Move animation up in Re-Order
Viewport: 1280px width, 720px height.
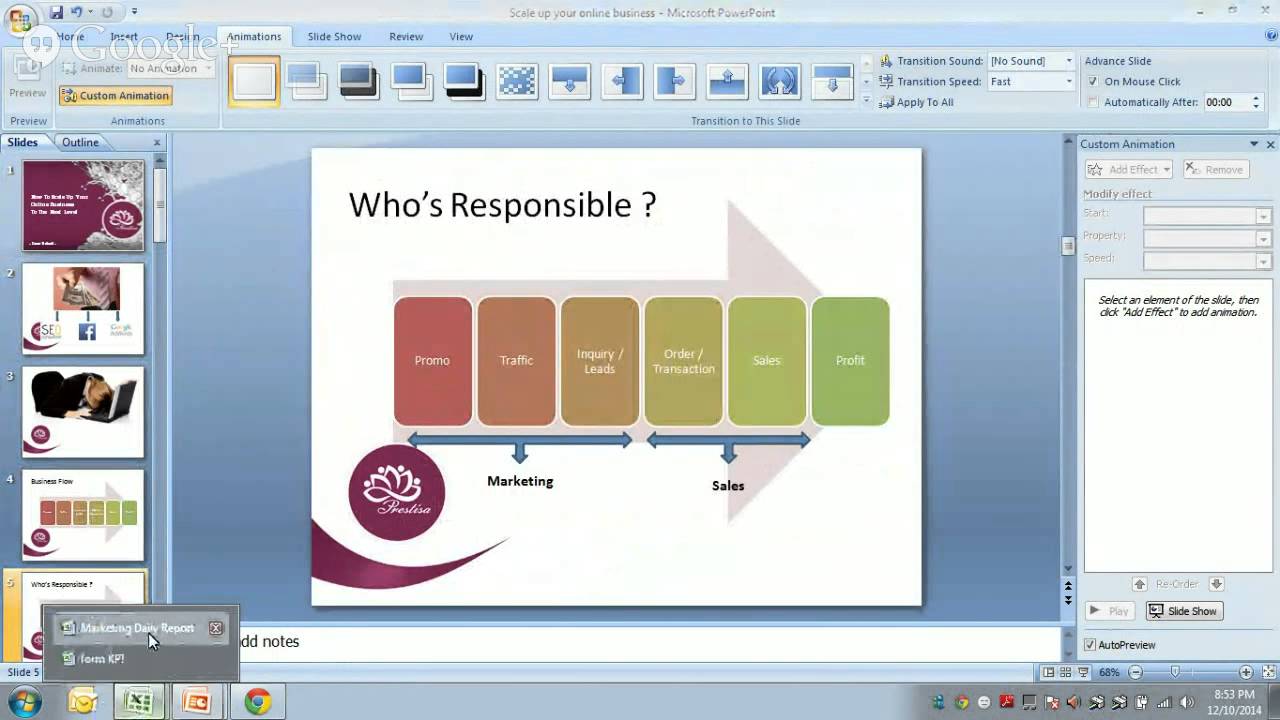tap(1139, 584)
